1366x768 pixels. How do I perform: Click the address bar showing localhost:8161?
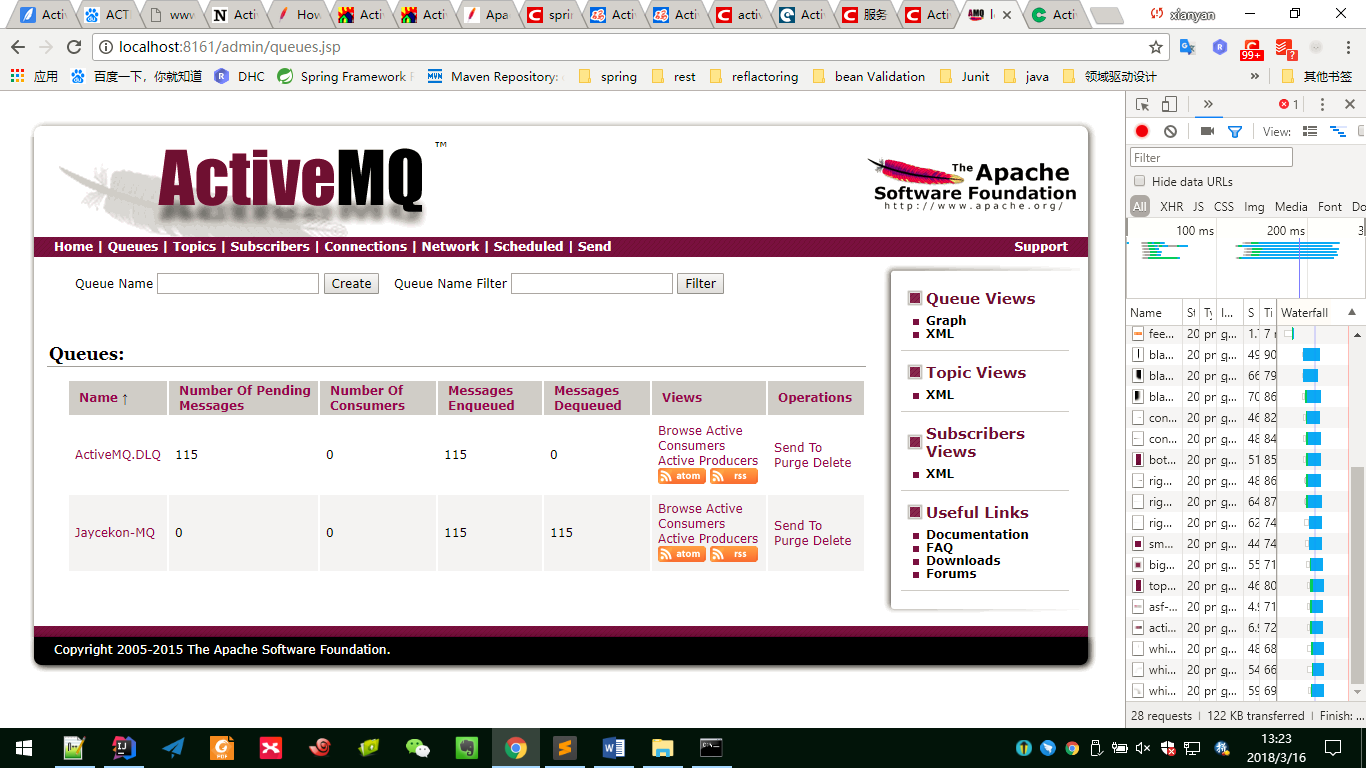pos(630,47)
